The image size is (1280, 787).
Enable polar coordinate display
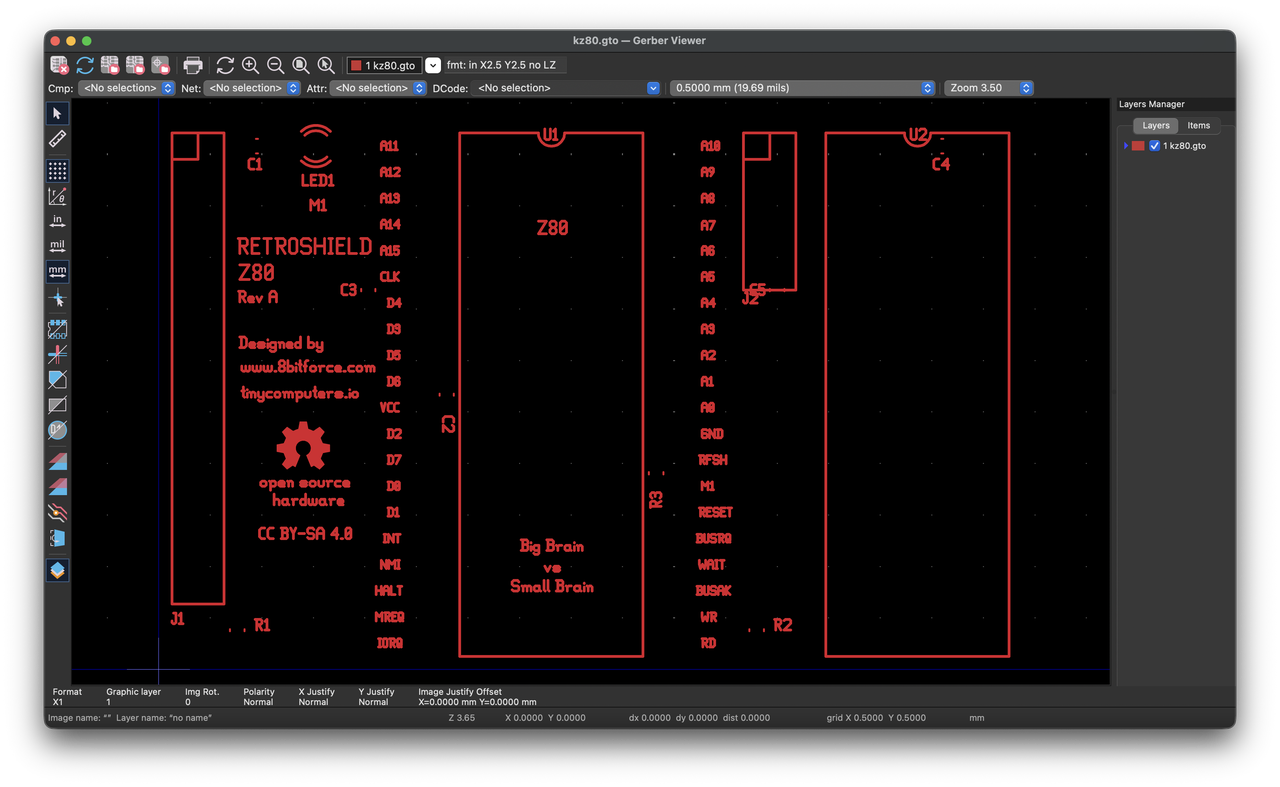click(x=57, y=195)
